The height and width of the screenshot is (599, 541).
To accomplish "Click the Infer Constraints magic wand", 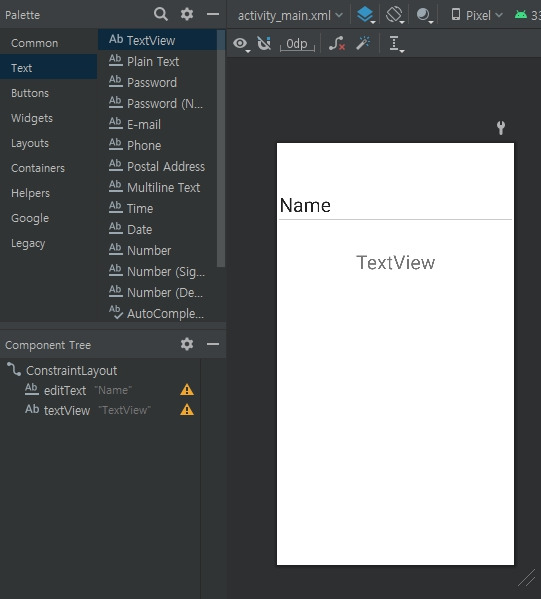I will click(x=363, y=43).
